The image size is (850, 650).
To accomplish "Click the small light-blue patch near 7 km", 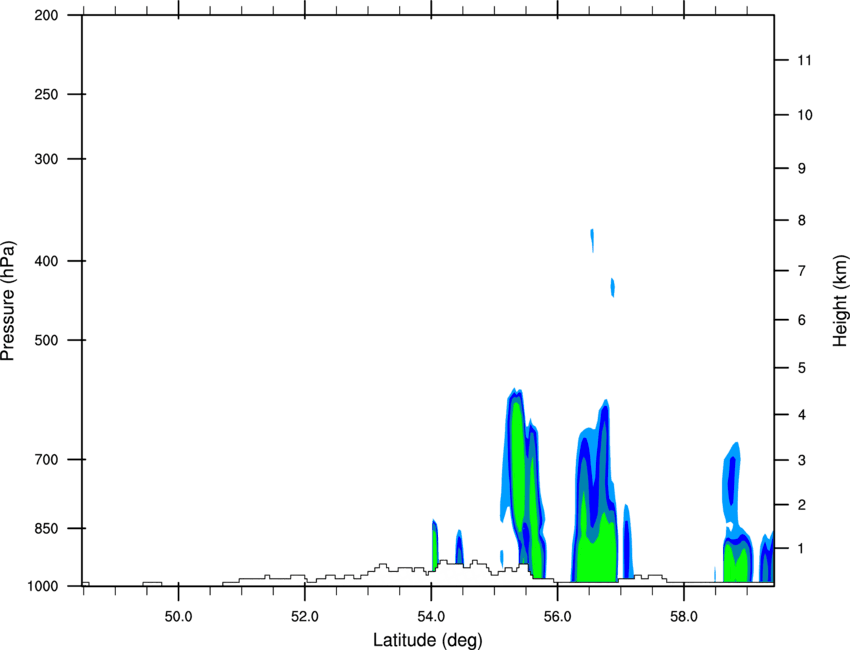I will [613, 287].
